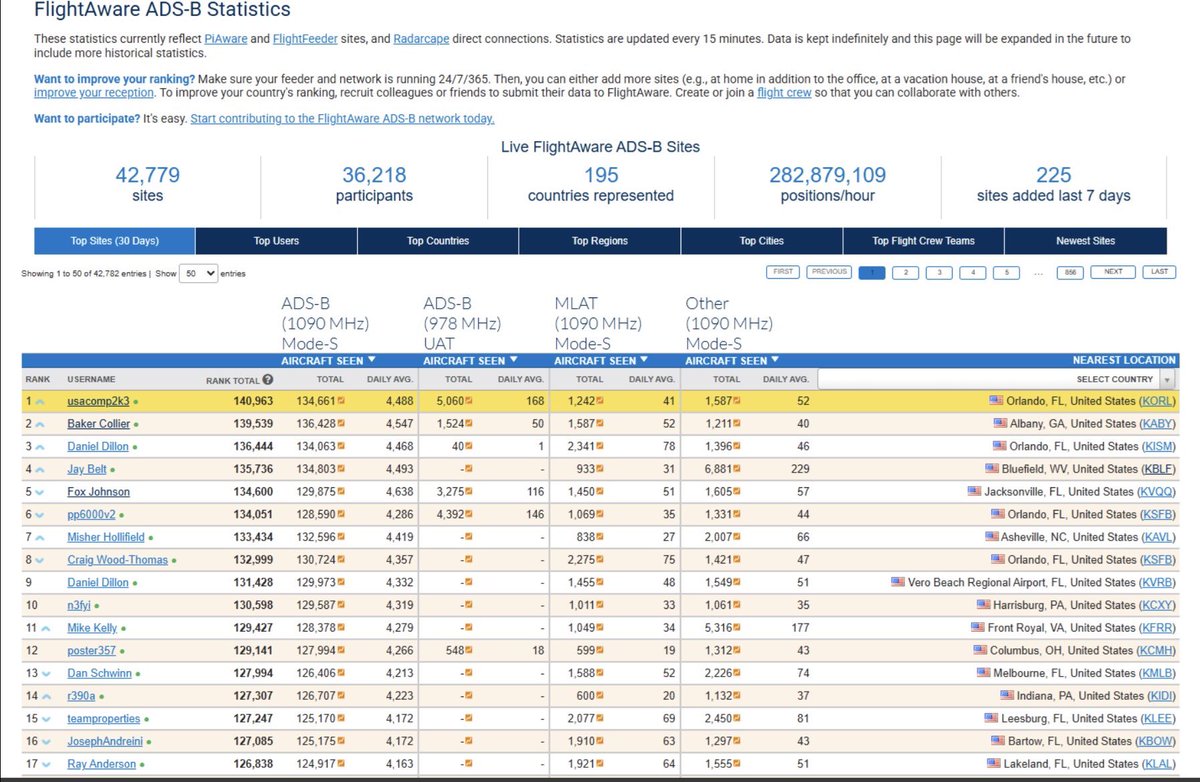
Task: Open the chart icon beside 3,275
Action: 469,492
